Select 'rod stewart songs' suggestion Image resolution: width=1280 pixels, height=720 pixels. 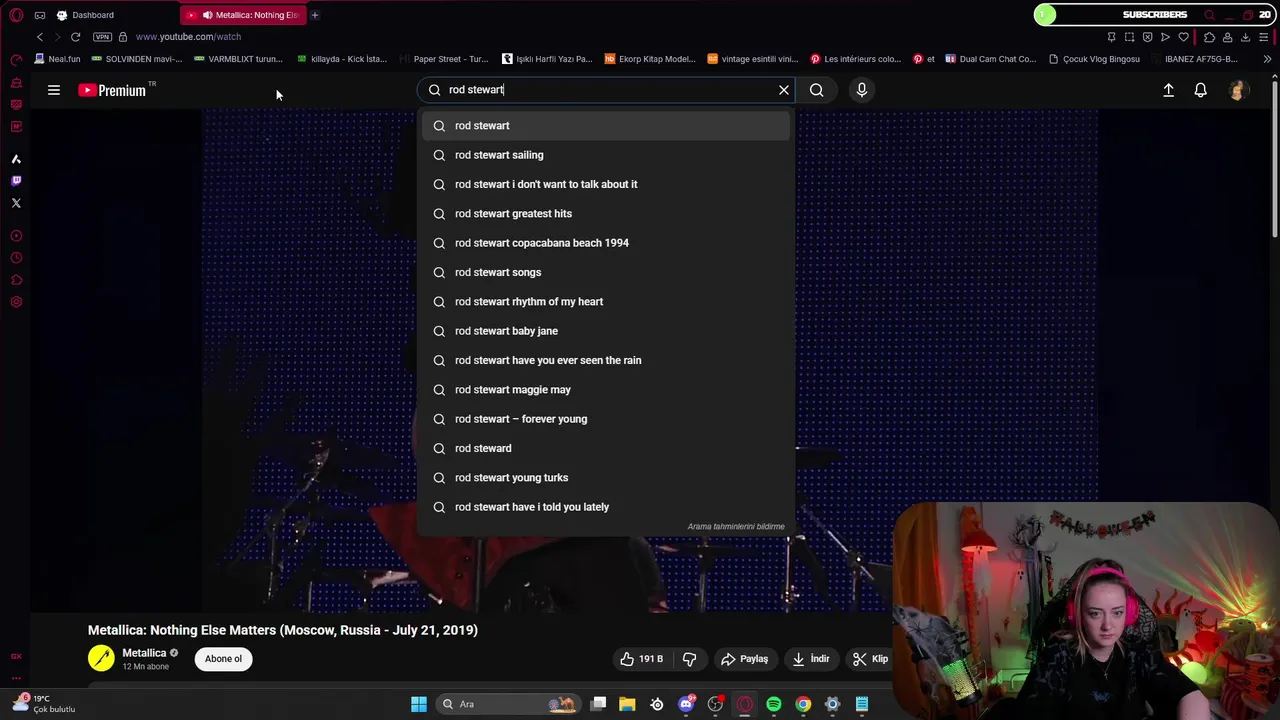605,272
